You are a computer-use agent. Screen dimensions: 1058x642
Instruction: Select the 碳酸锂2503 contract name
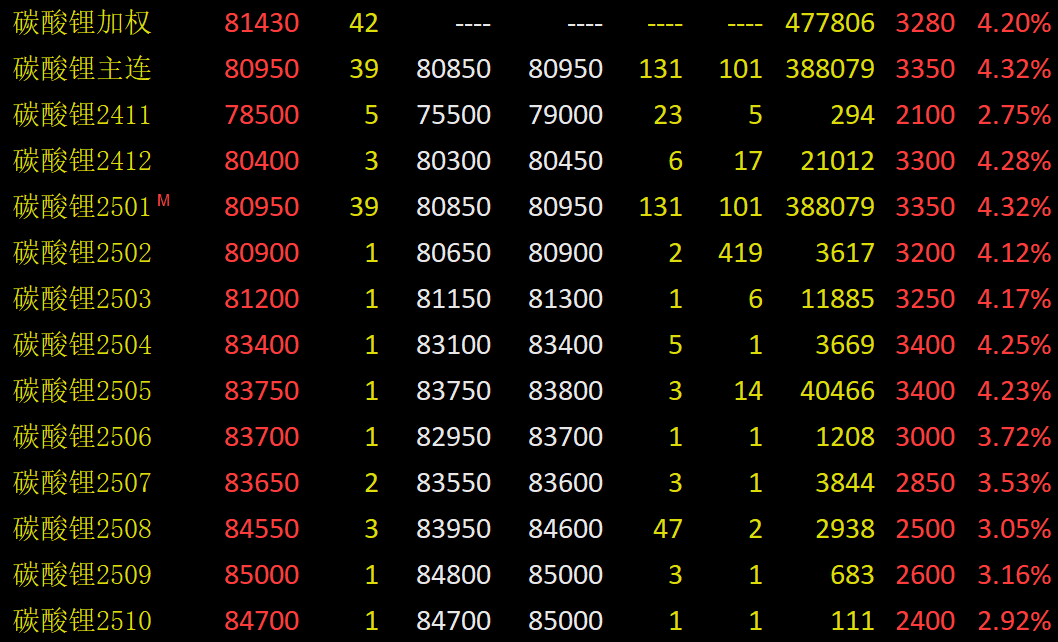[82, 299]
